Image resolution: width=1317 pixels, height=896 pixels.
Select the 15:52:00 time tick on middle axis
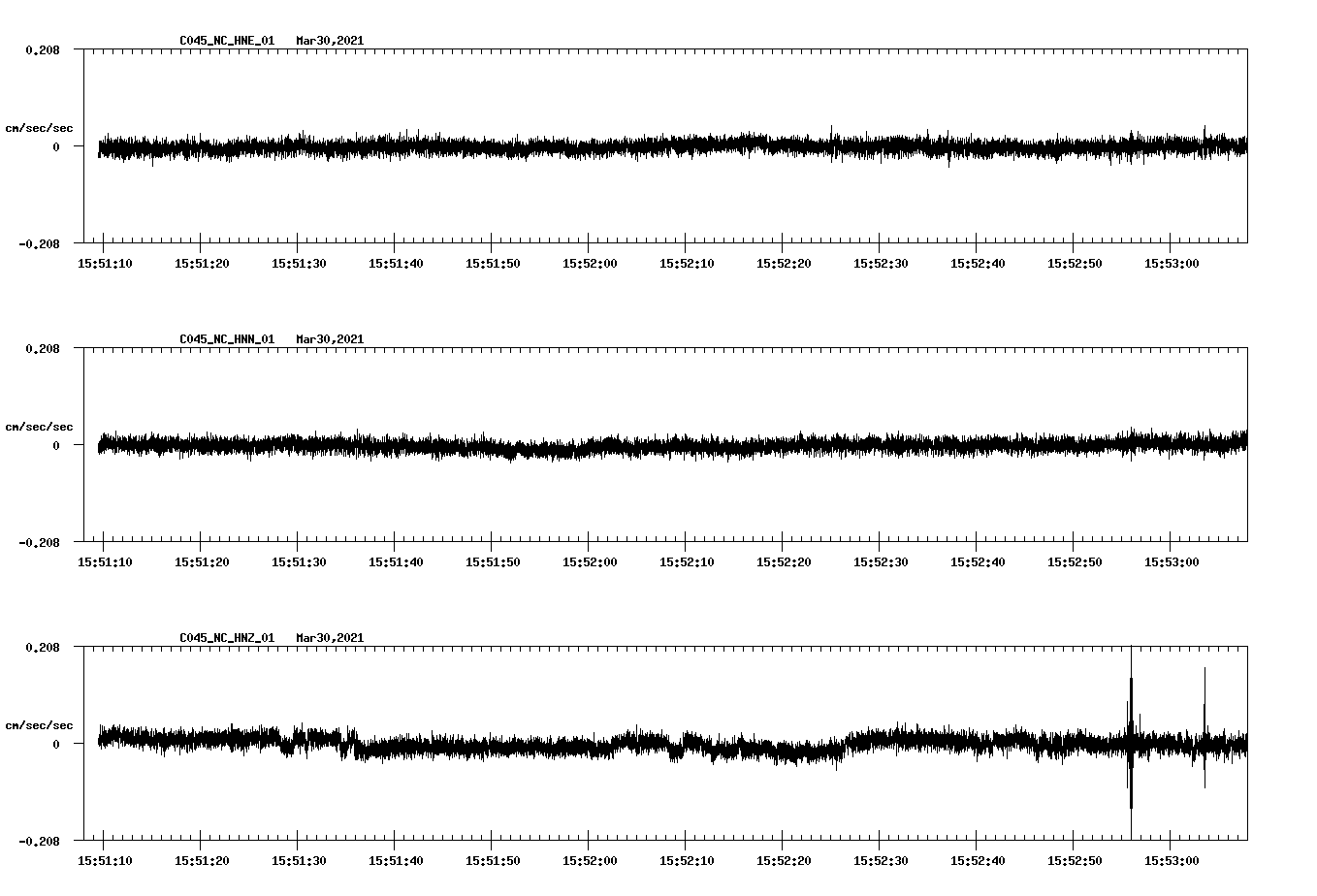(x=591, y=560)
